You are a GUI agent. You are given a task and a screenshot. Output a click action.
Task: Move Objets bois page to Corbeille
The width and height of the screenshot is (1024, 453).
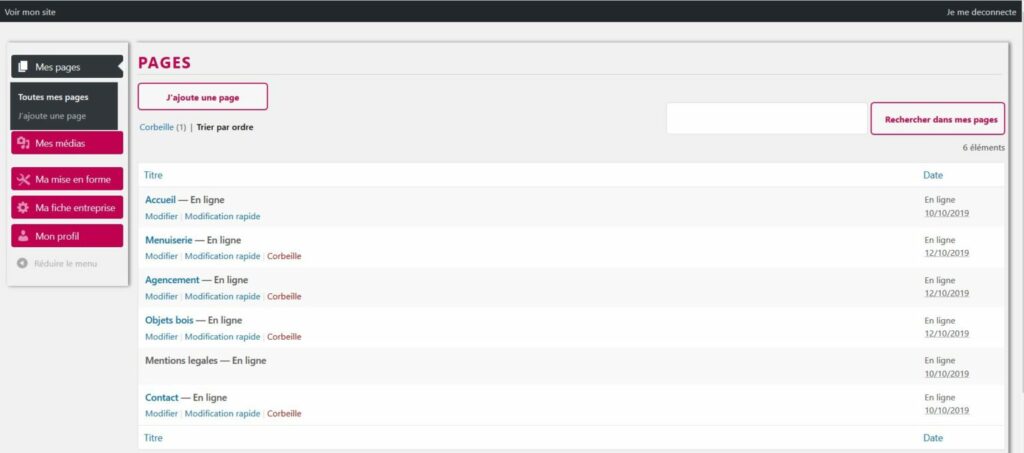pos(284,337)
